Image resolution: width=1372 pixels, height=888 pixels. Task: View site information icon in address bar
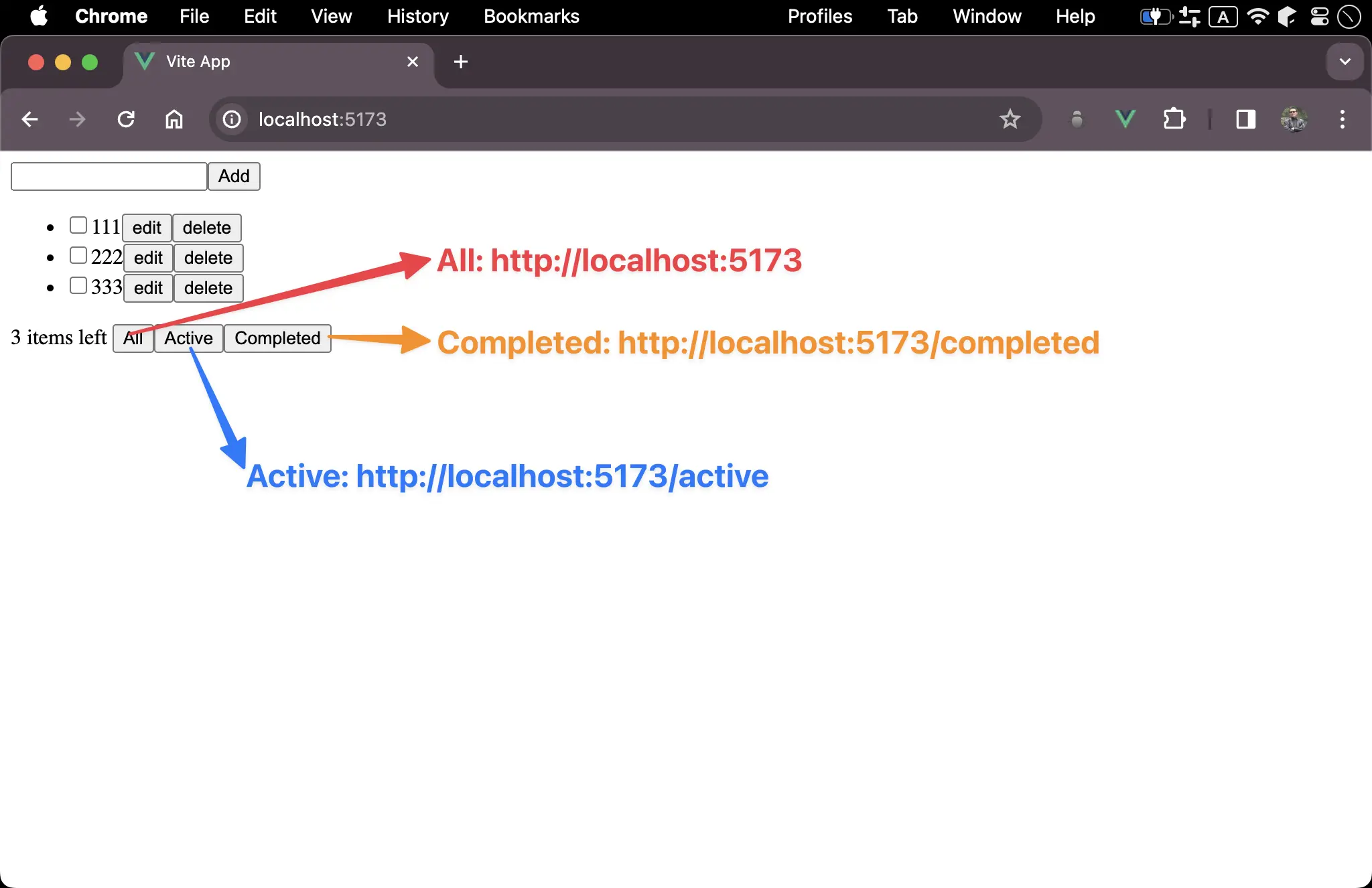point(232,119)
